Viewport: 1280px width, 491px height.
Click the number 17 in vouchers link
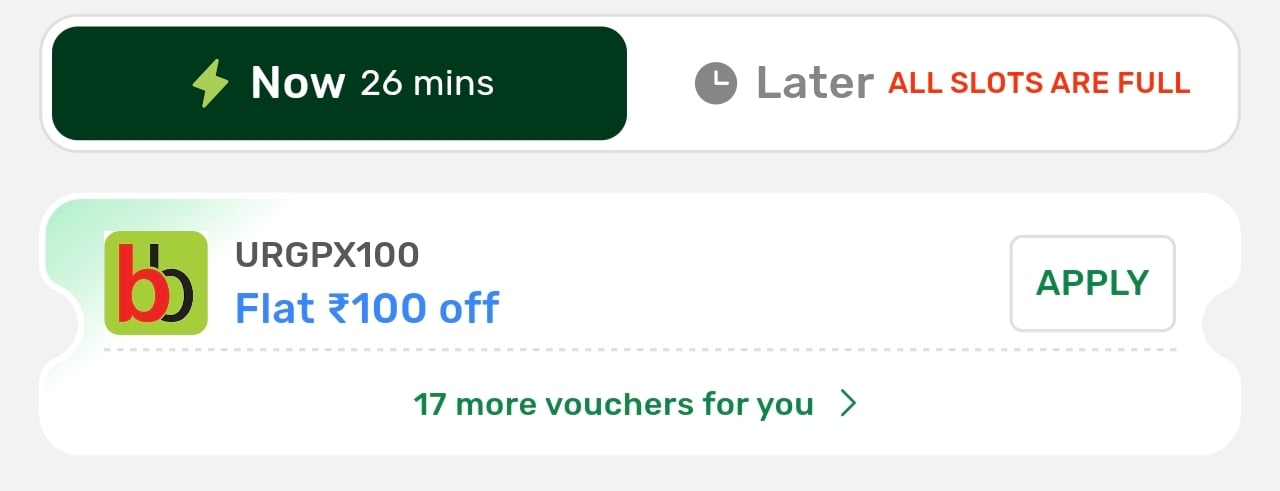point(430,404)
